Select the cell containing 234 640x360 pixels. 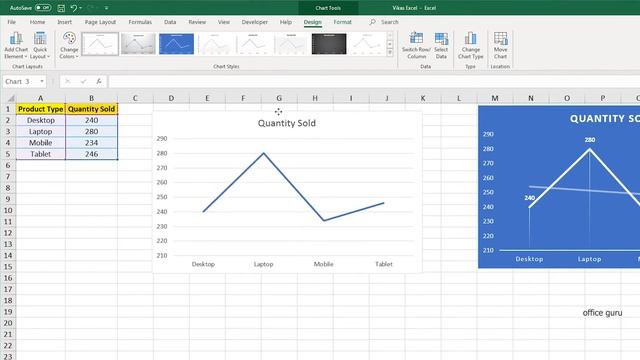91,143
